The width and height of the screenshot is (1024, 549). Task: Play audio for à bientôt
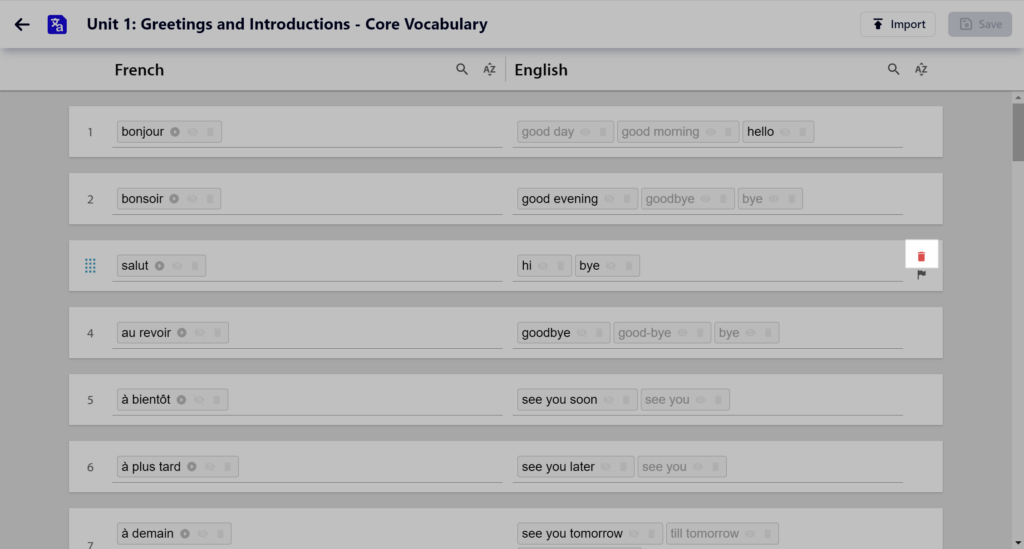click(x=182, y=400)
